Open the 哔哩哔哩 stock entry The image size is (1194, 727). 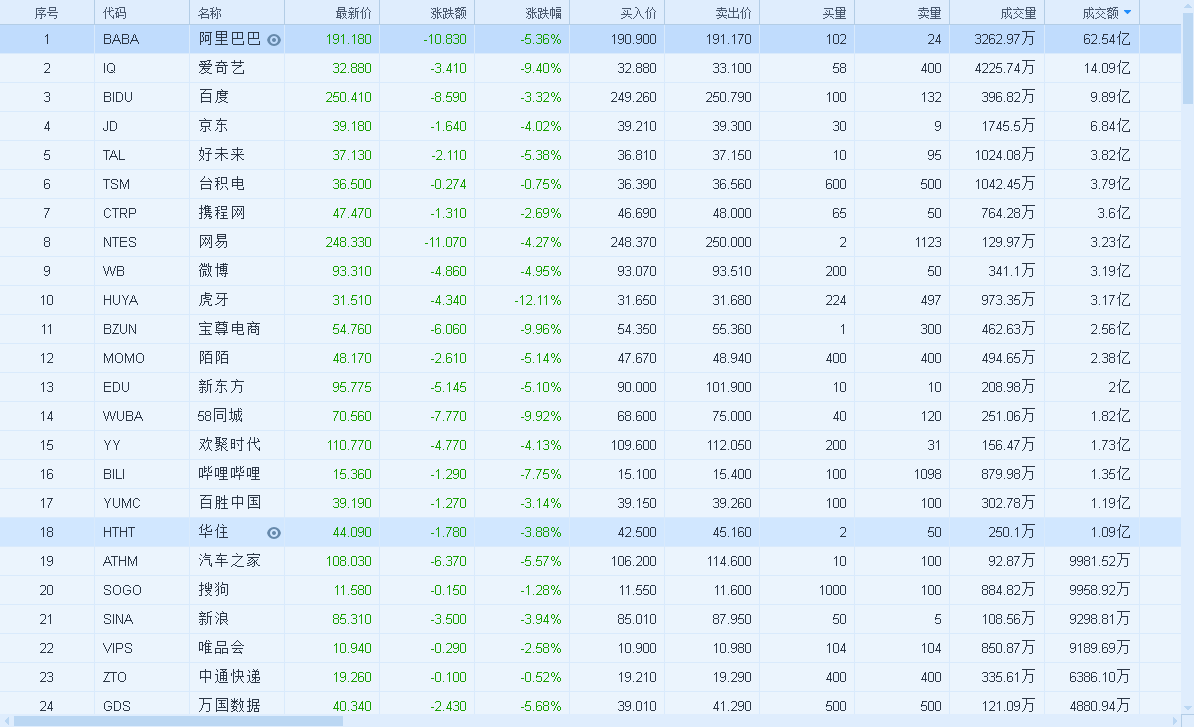(x=229, y=474)
